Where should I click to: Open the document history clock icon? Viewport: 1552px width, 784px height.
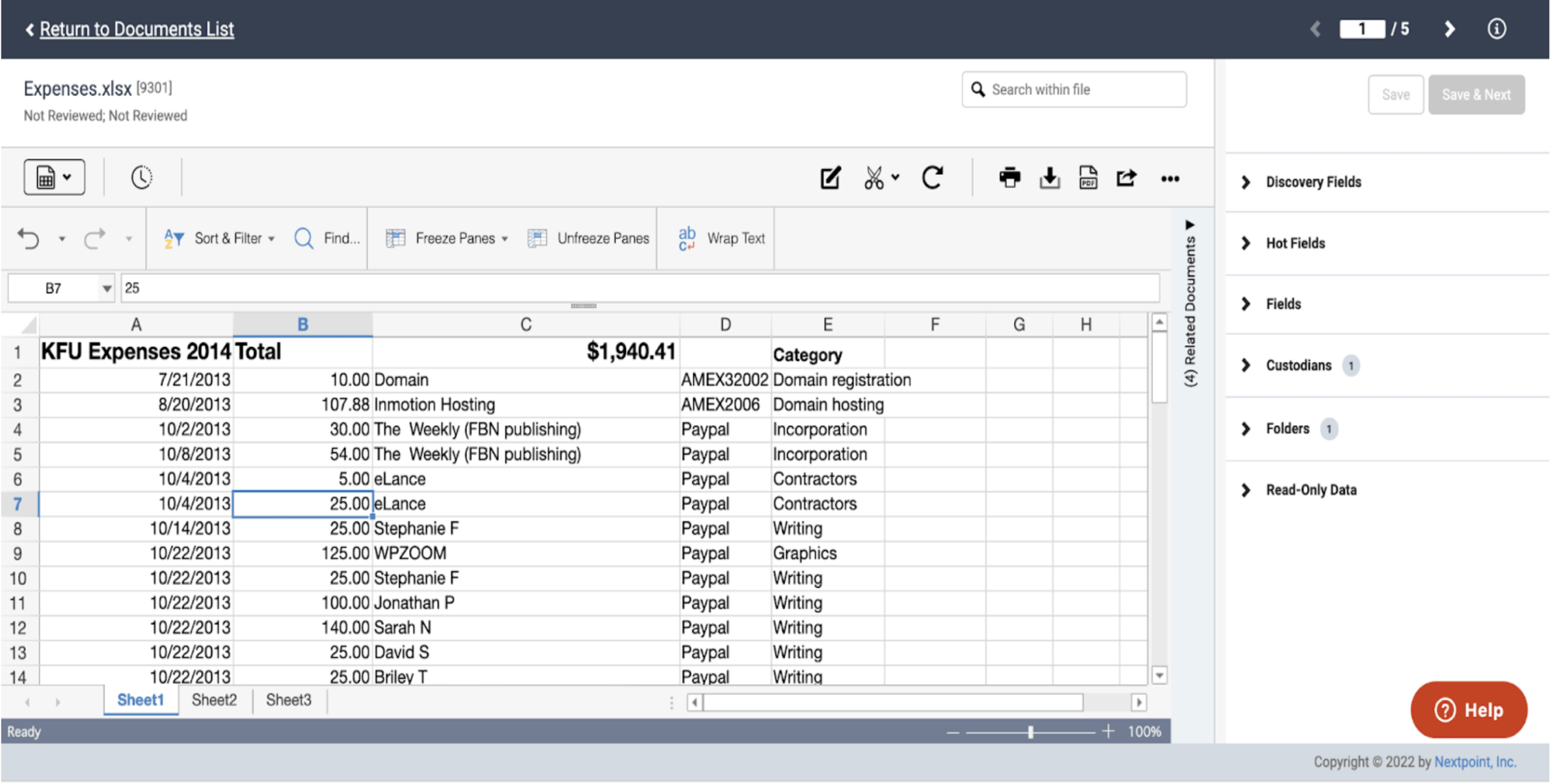(142, 176)
